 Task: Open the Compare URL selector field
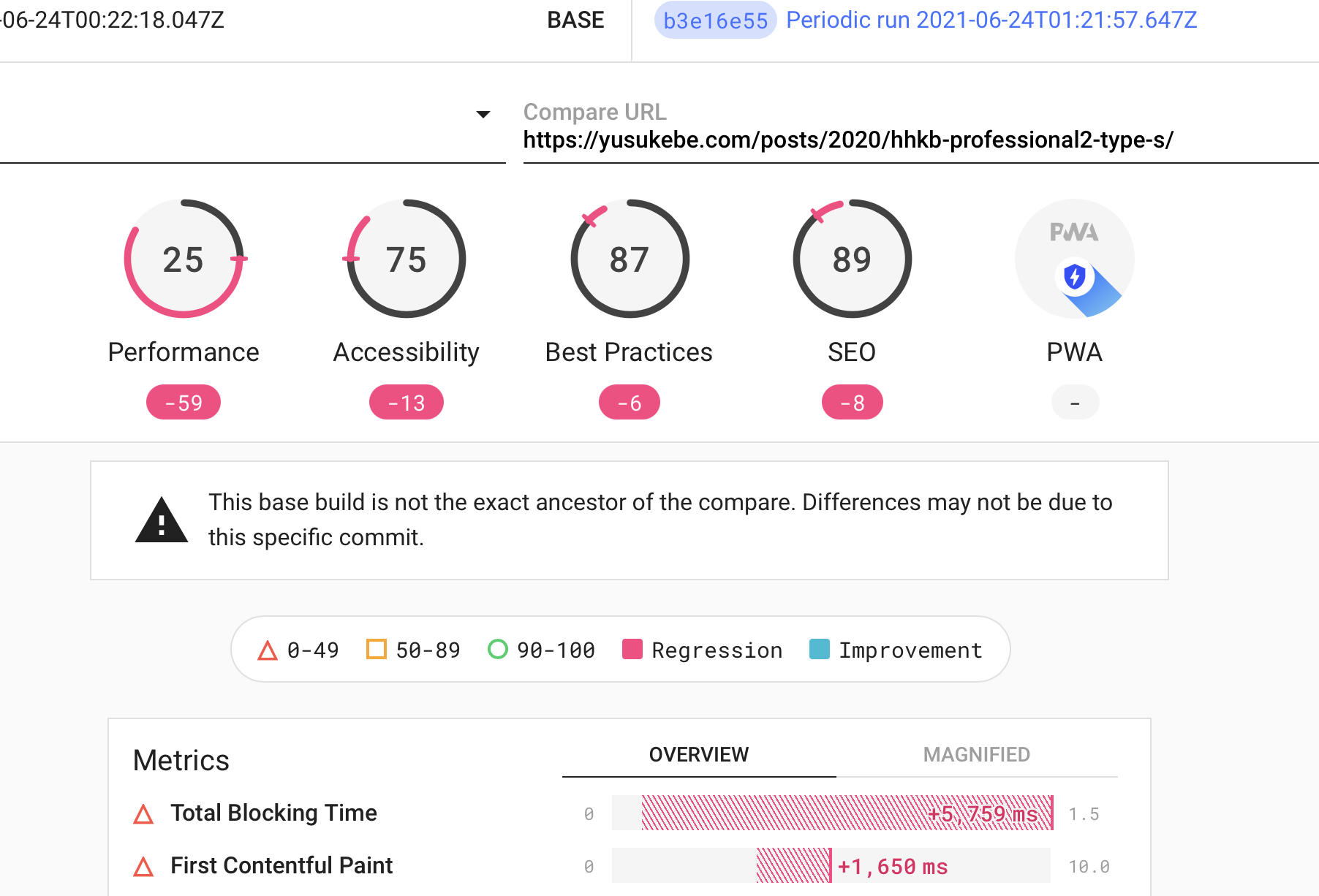[x=848, y=140]
